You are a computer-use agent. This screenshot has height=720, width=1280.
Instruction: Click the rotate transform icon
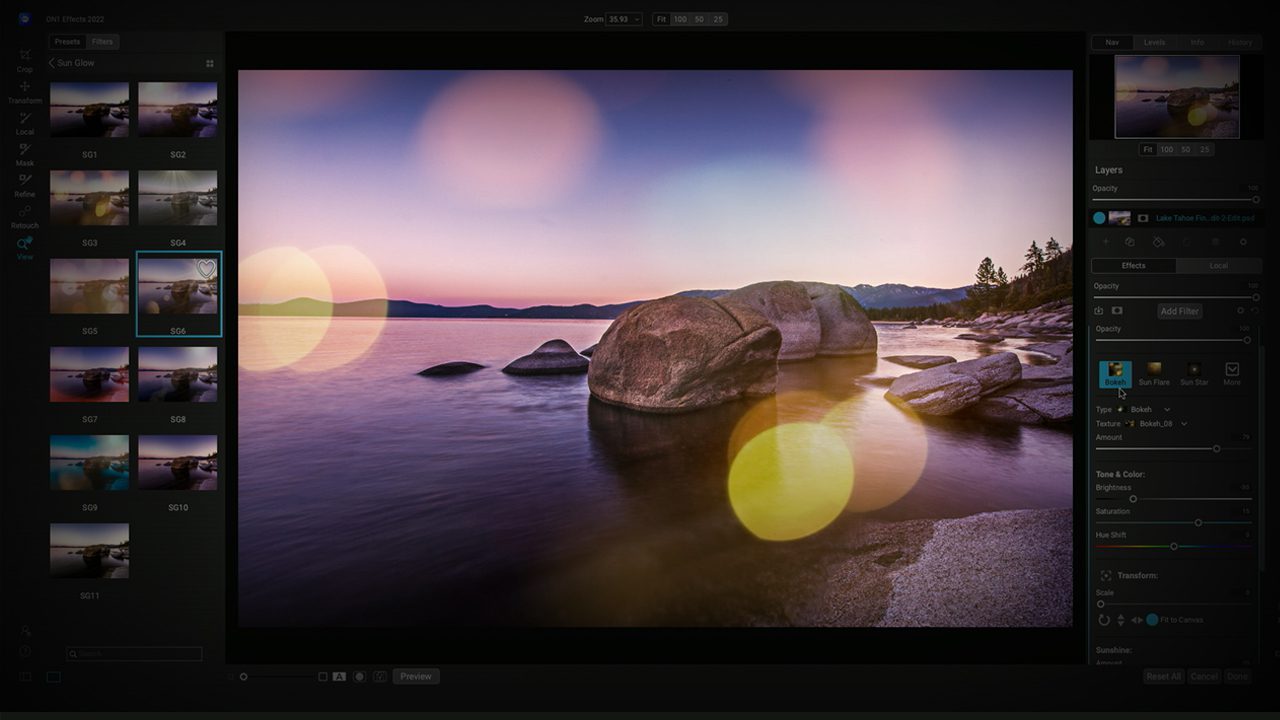coord(1104,620)
